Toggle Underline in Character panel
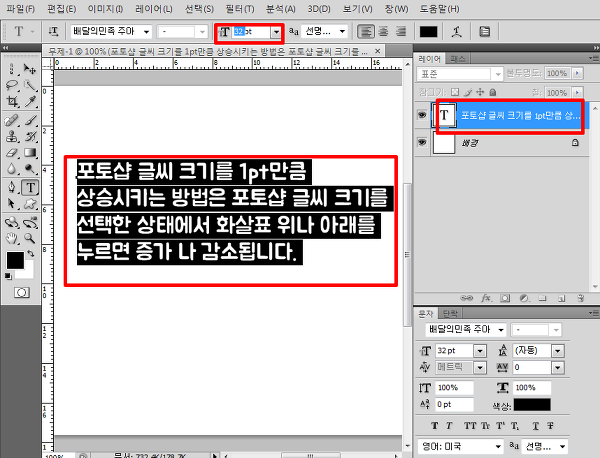The height and width of the screenshot is (458, 600). (535, 426)
